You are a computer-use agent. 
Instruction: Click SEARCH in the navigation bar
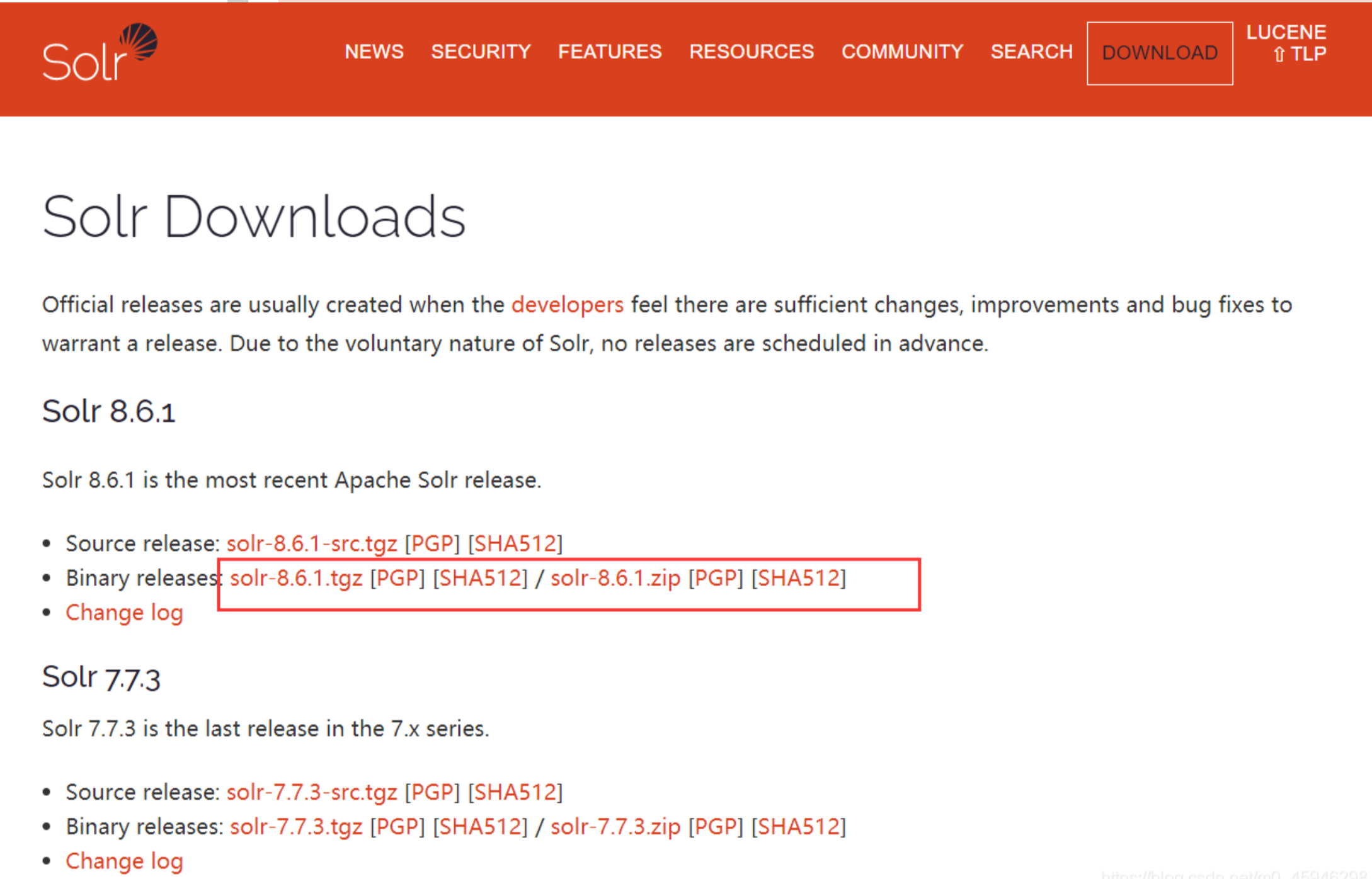click(1031, 52)
